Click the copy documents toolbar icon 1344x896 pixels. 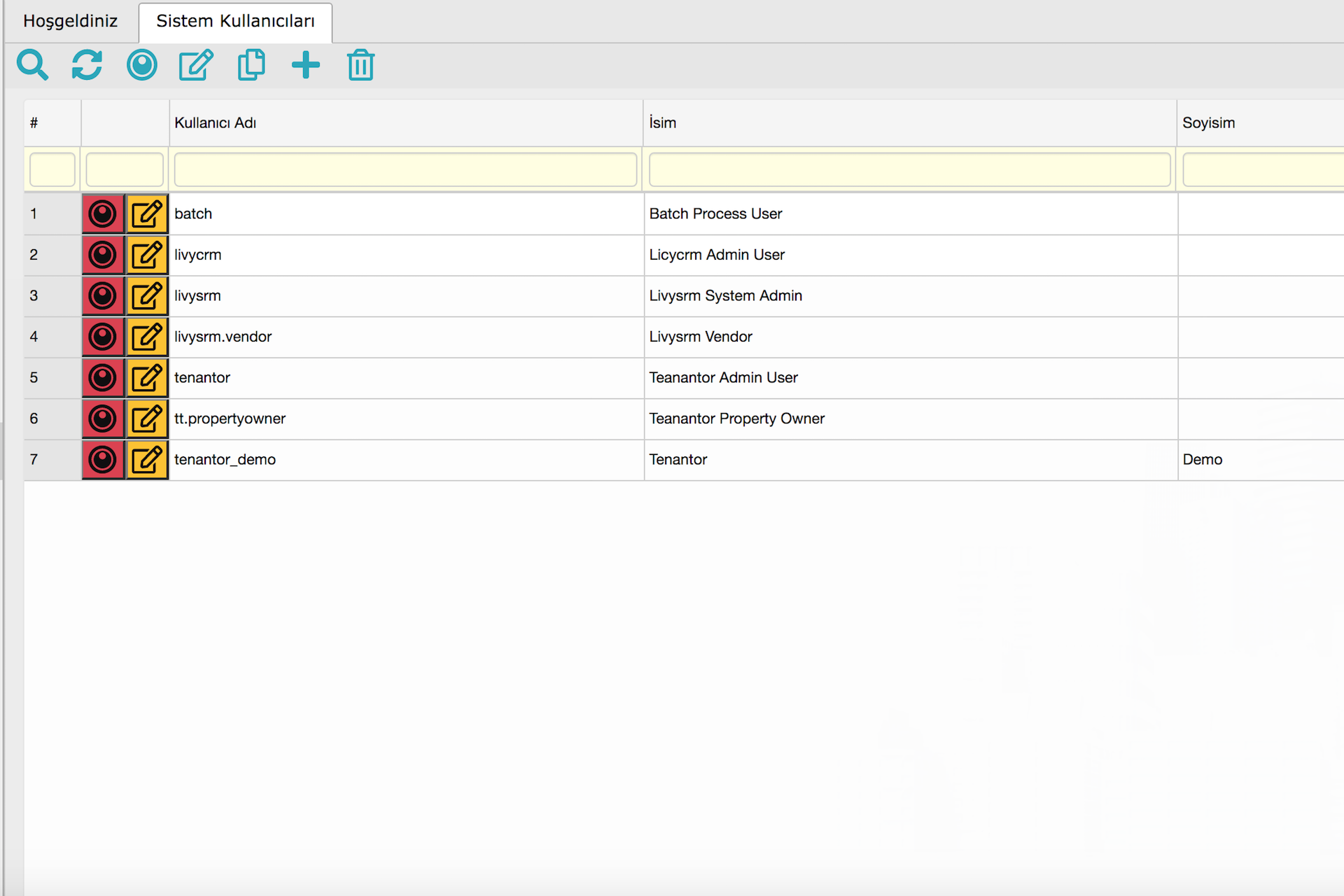point(251,65)
